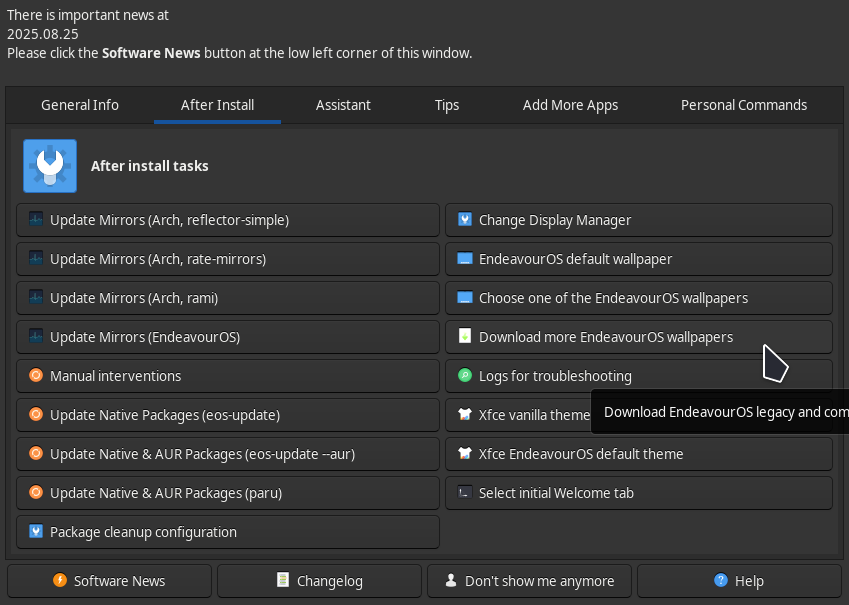Click the After install tasks wrench icon
This screenshot has height=605, width=849.
coord(50,166)
